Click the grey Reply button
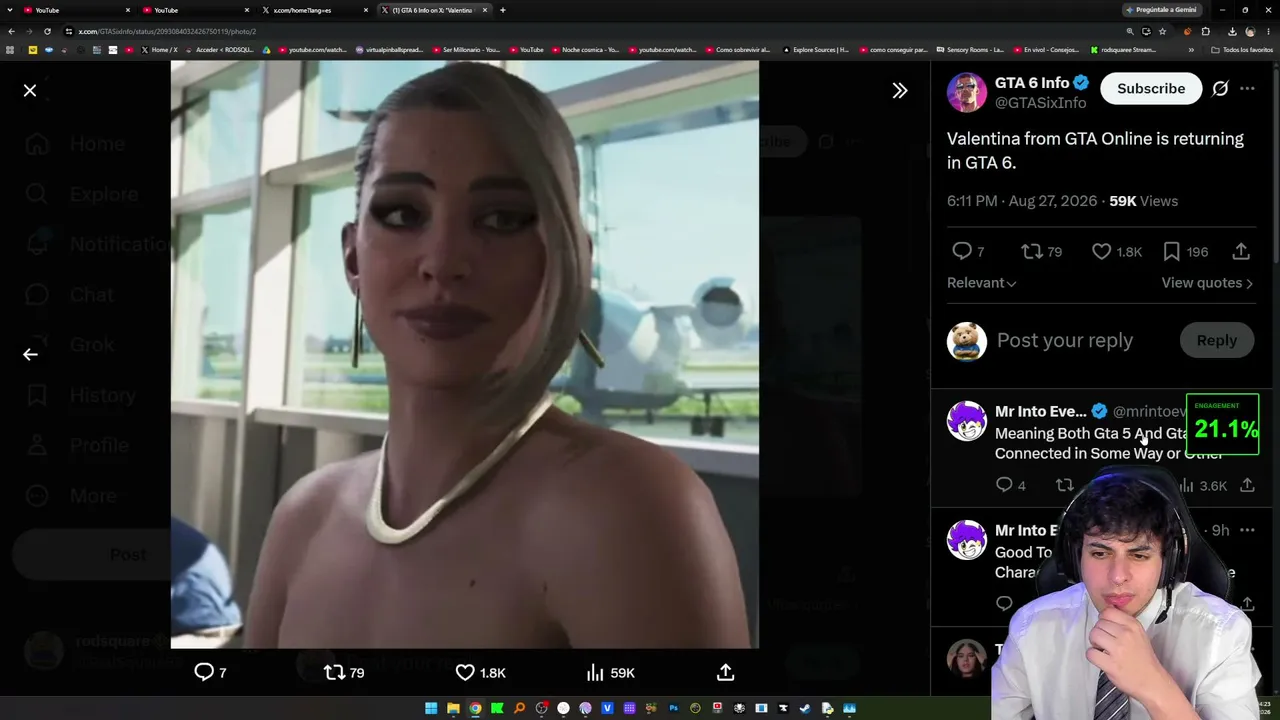Viewport: 1280px width, 720px height. click(x=1217, y=340)
